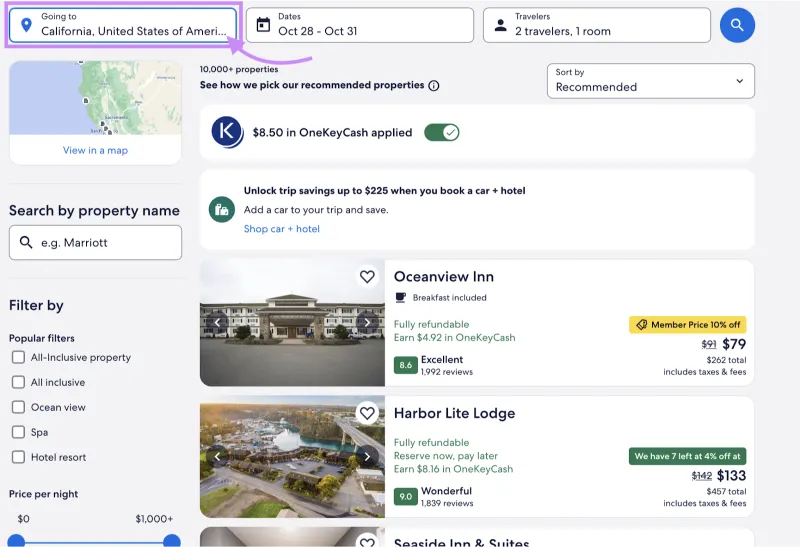Viewport: 800px width, 547px height.
Task: Show previous photo of Oceanview Inn
Action: pyautogui.click(x=217, y=323)
